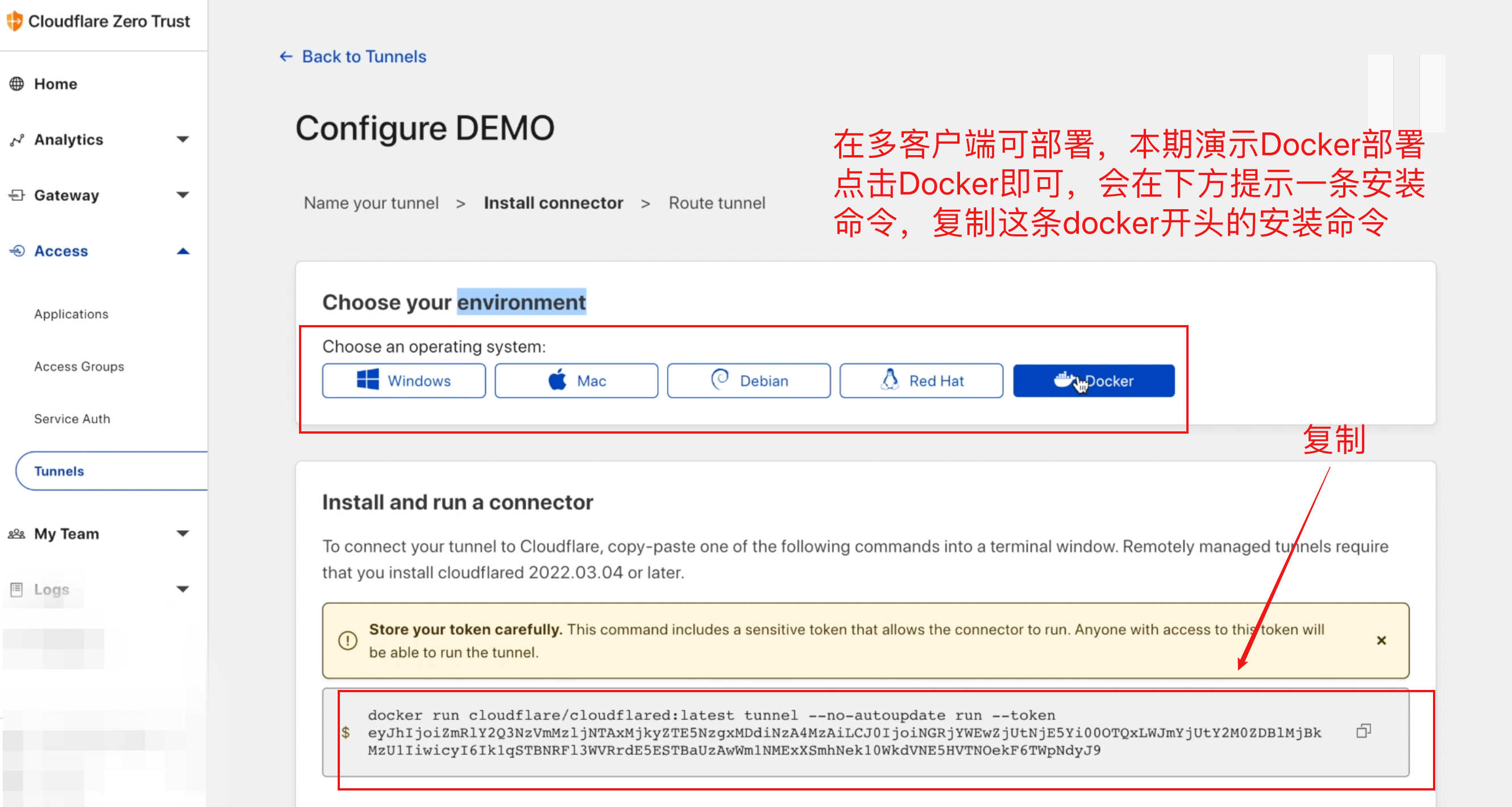Dismiss the token warning message

point(1381,640)
